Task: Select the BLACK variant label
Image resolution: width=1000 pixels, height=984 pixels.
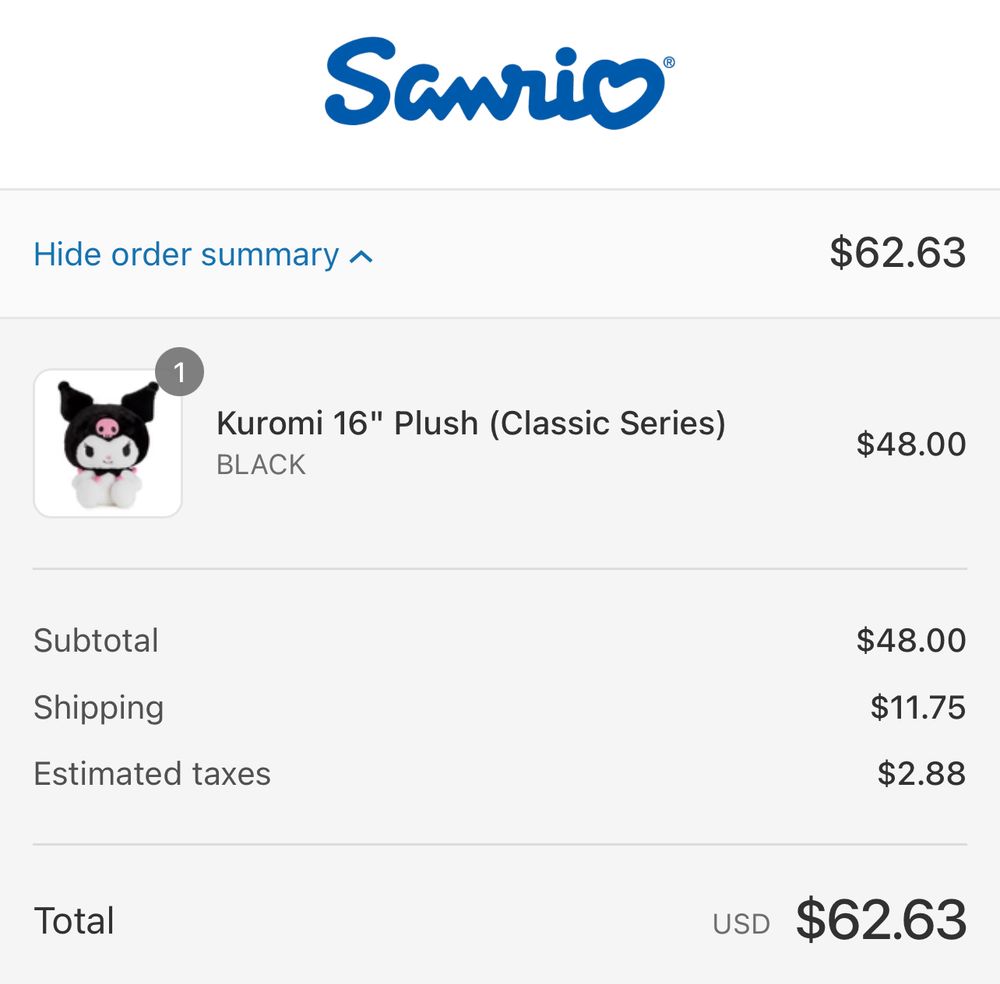Action: 261,465
